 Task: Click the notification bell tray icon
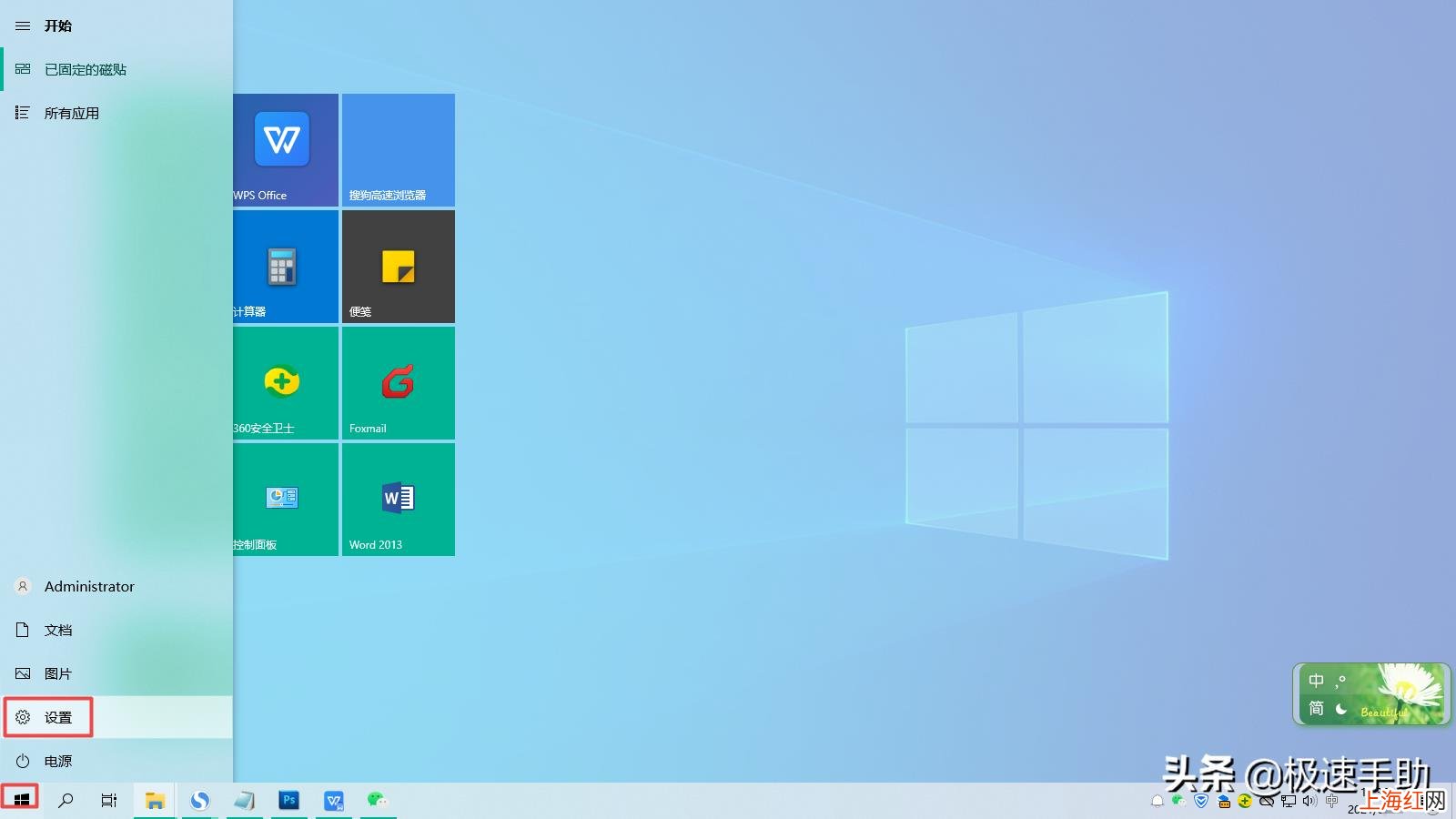[x=1158, y=802]
